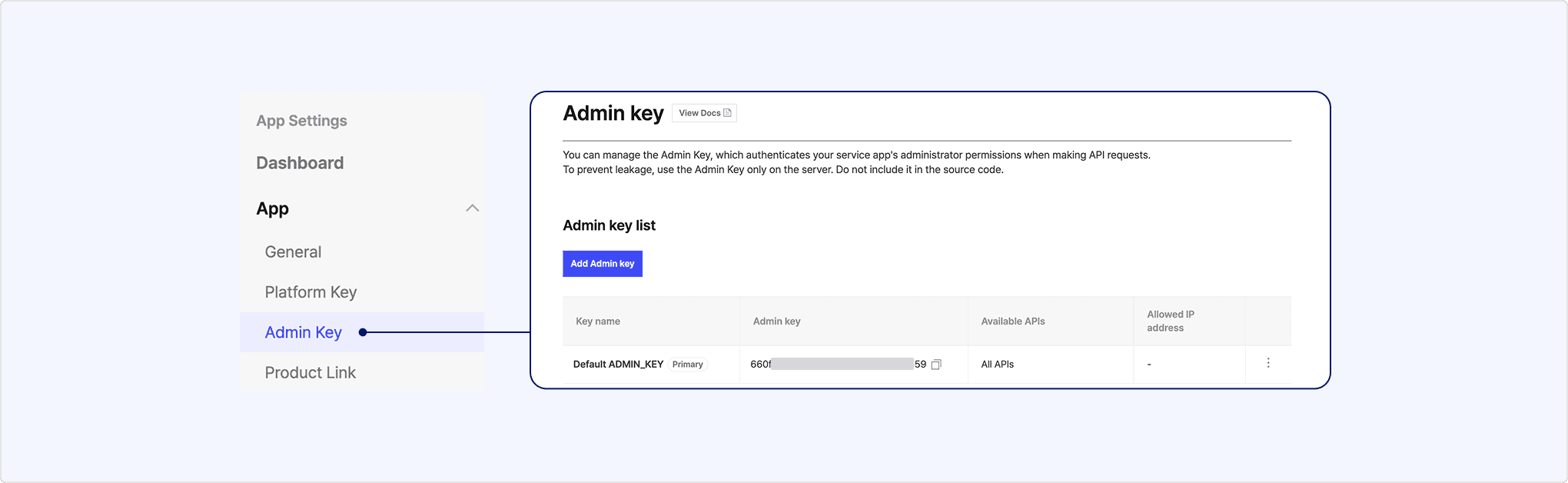Click the All APIs cell

pos(997,365)
